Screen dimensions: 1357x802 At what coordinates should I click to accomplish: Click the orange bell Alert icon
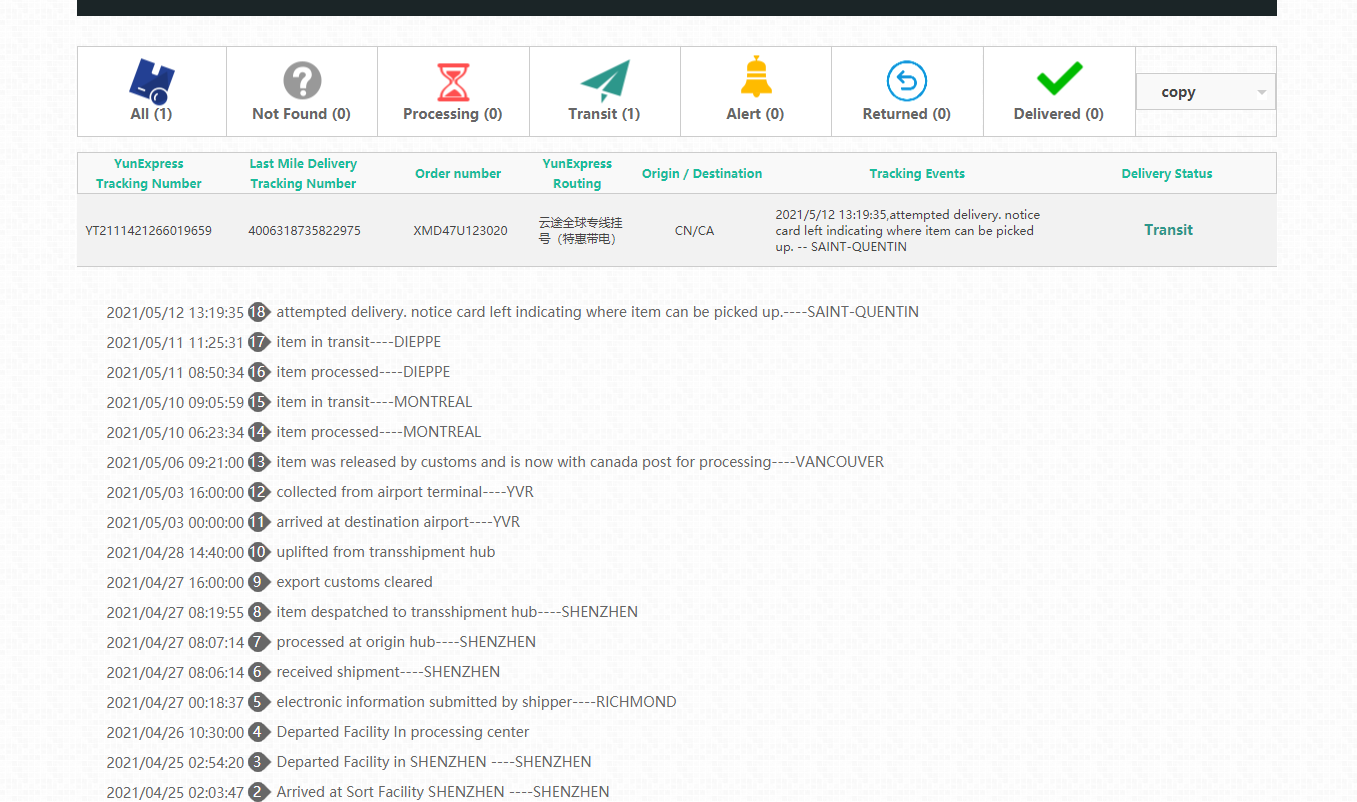[x=756, y=78]
